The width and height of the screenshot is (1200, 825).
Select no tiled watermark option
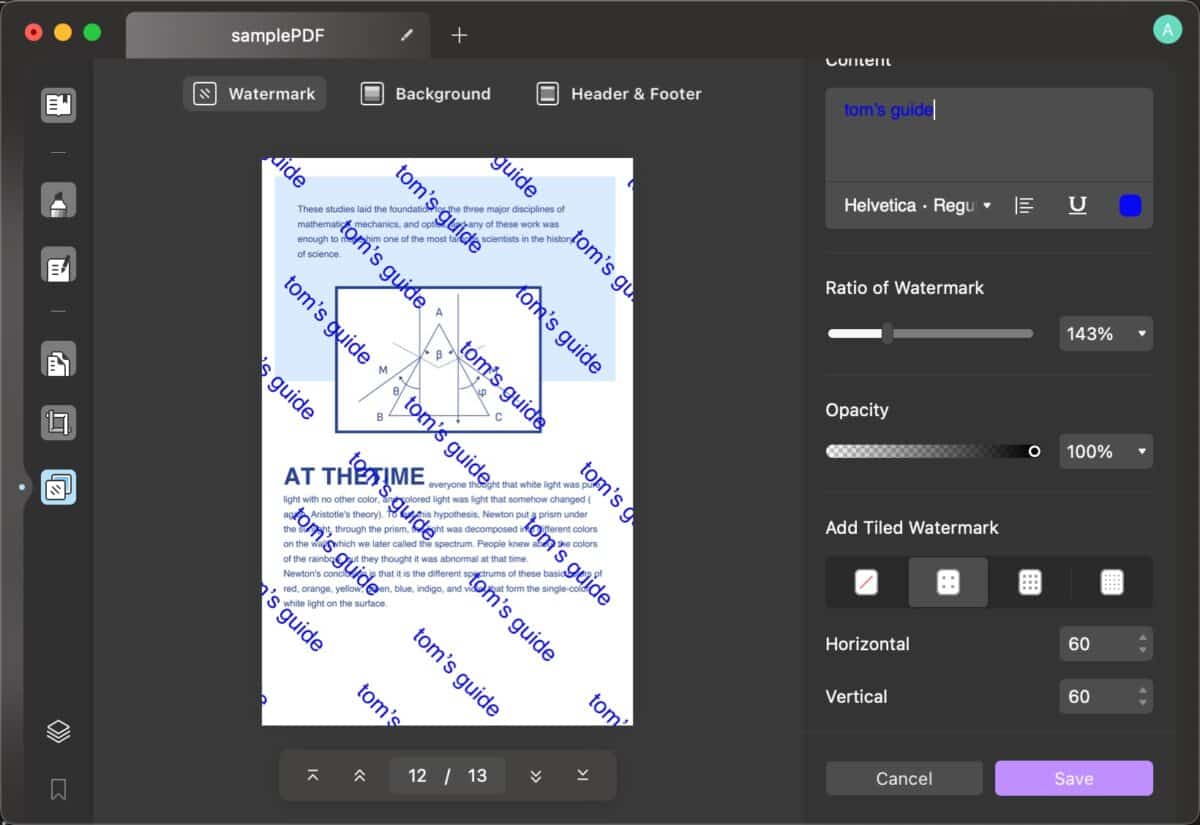pos(867,582)
